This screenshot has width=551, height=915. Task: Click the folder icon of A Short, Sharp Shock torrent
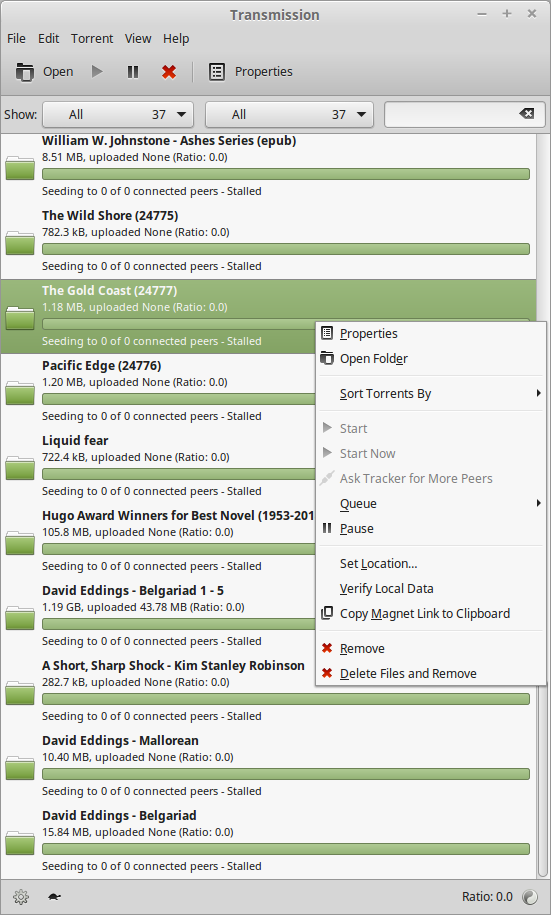pyautogui.click(x=20, y=692)
